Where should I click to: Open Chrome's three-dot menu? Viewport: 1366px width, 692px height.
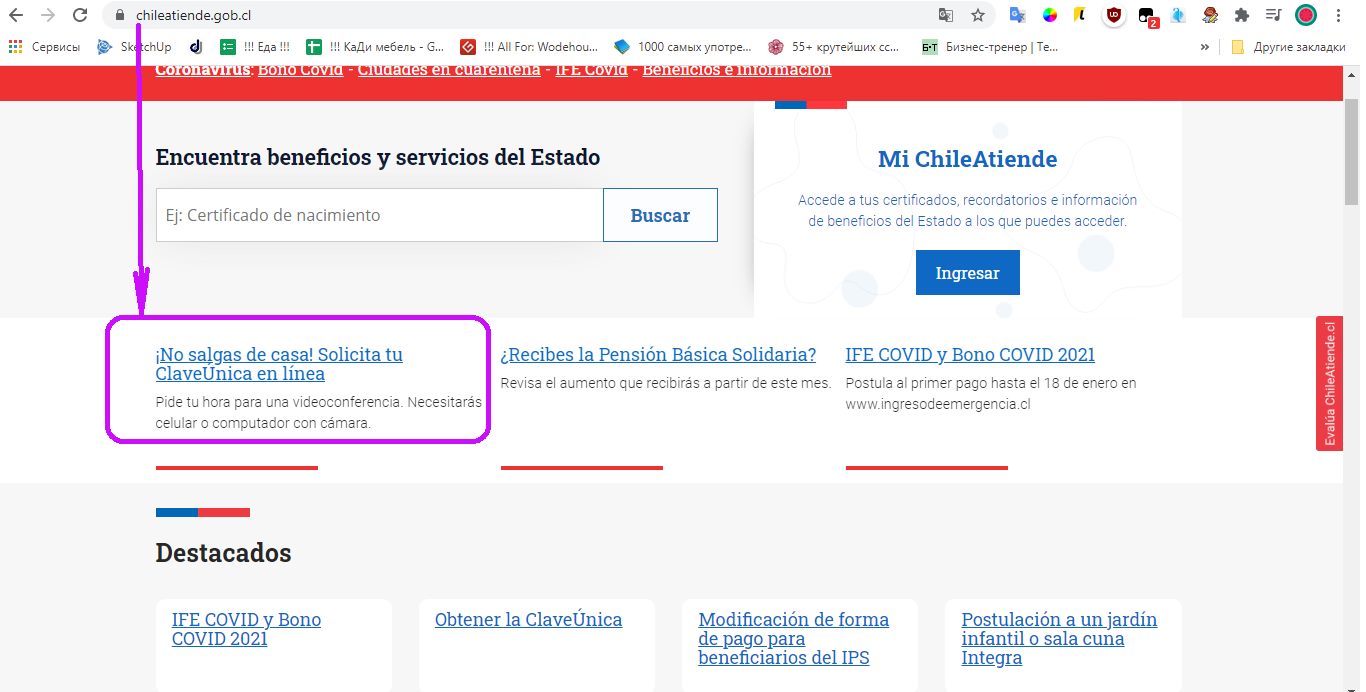tap(1338, 15)
